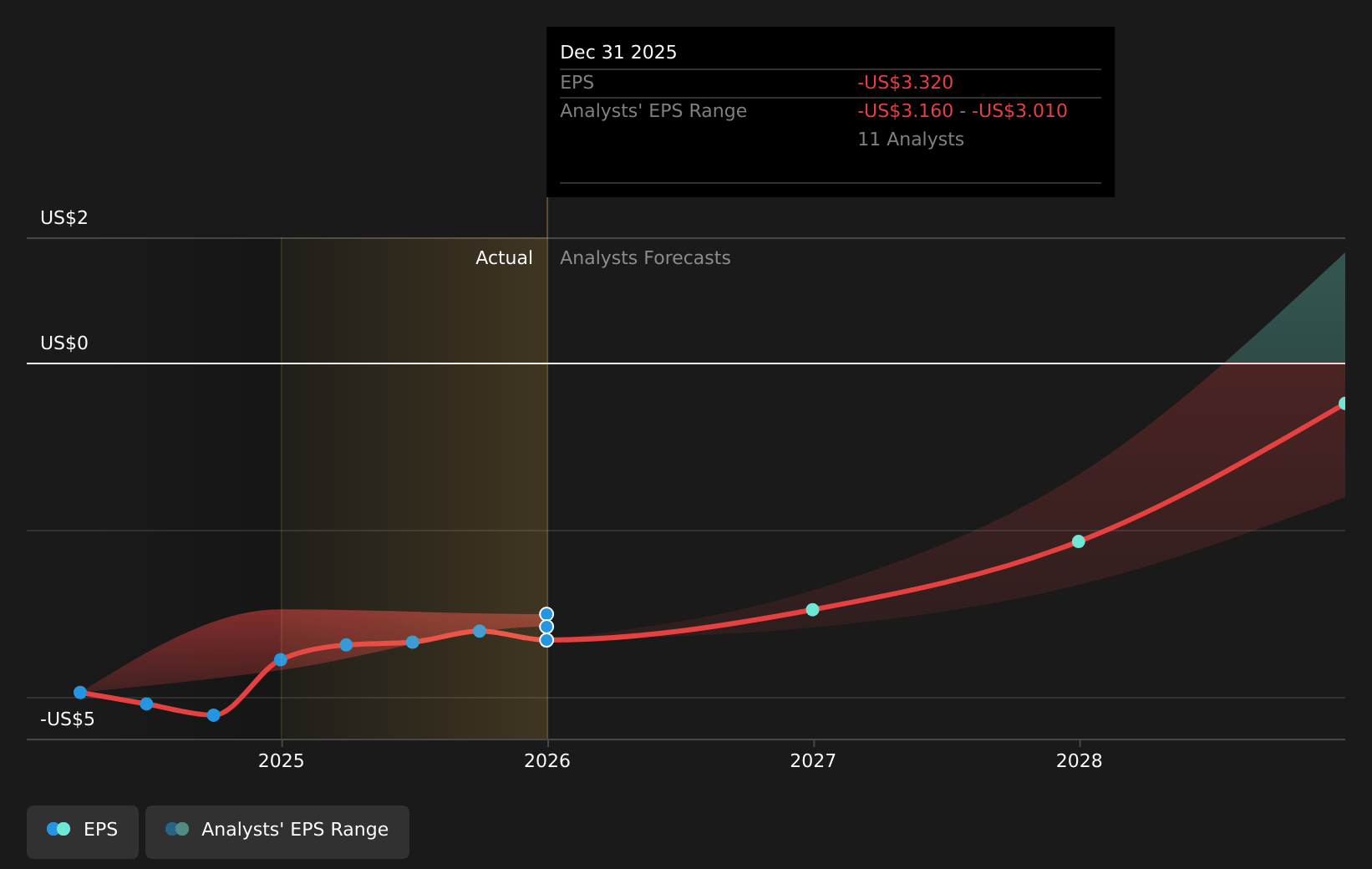
Task: Click the Analysts Forecasts section label
Action: click(x=645, y=258)
